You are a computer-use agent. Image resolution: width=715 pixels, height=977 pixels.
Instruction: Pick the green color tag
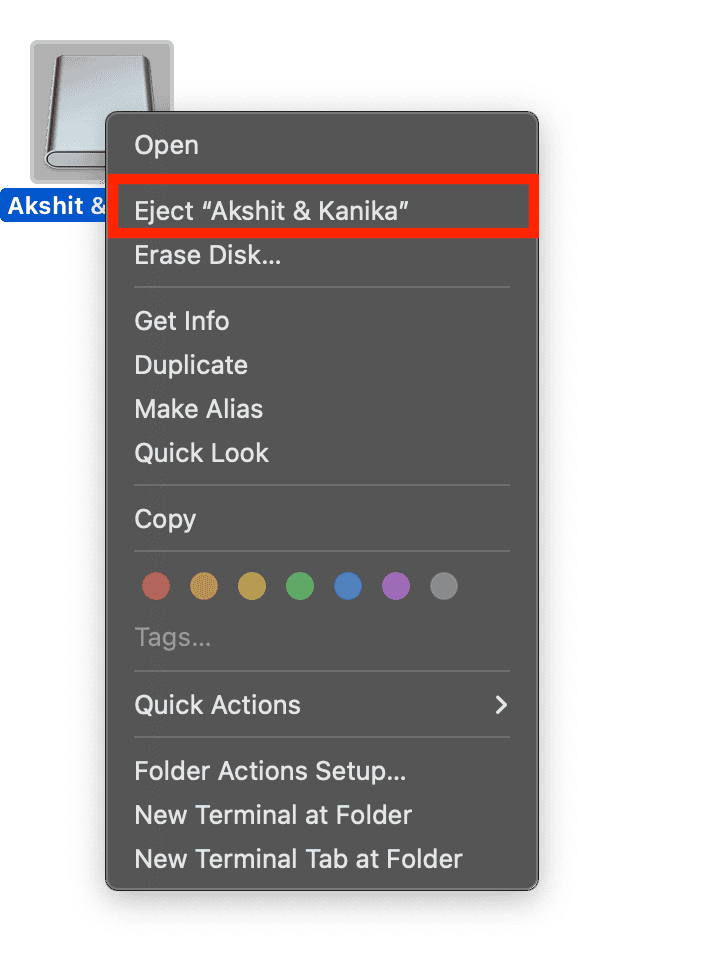pos(300,586)
